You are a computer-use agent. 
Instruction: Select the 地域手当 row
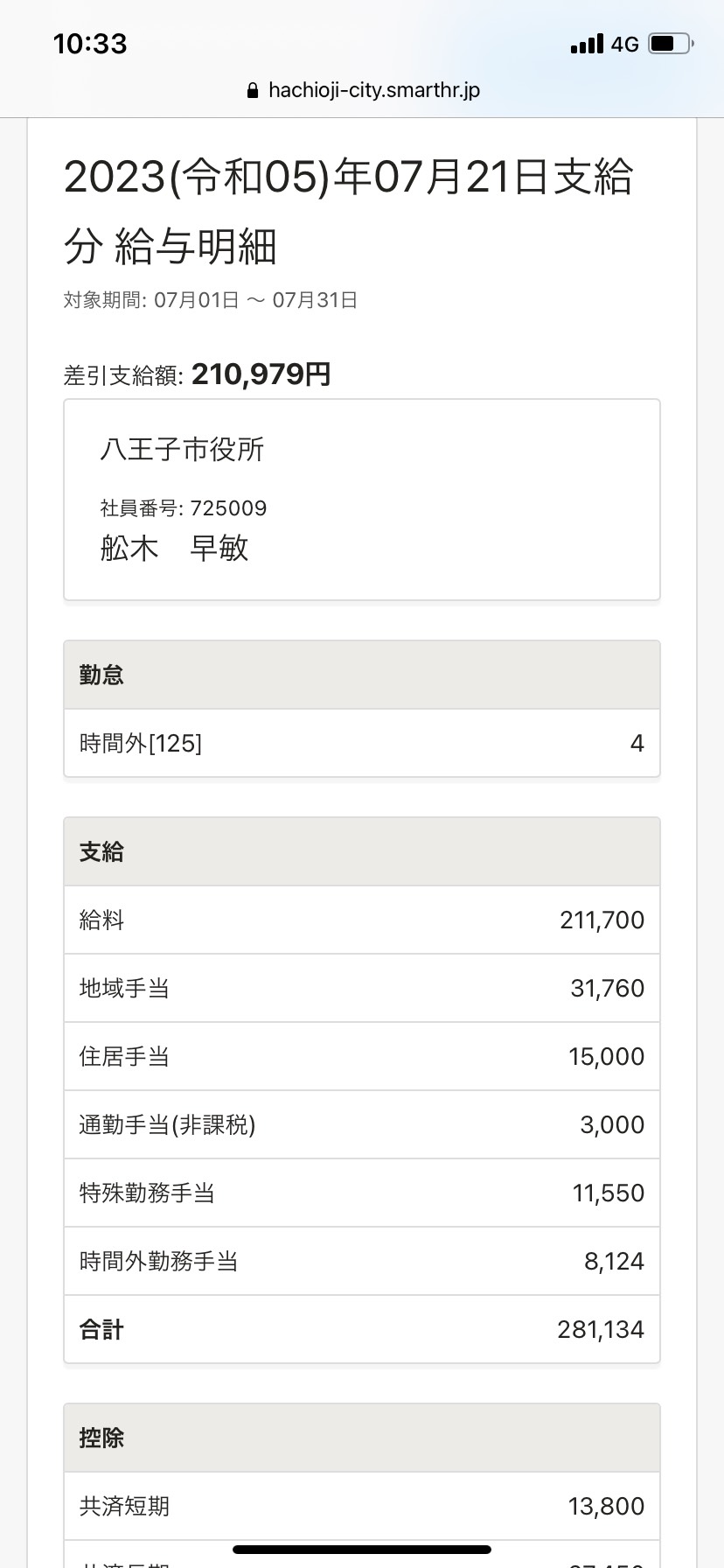[362, 988]
